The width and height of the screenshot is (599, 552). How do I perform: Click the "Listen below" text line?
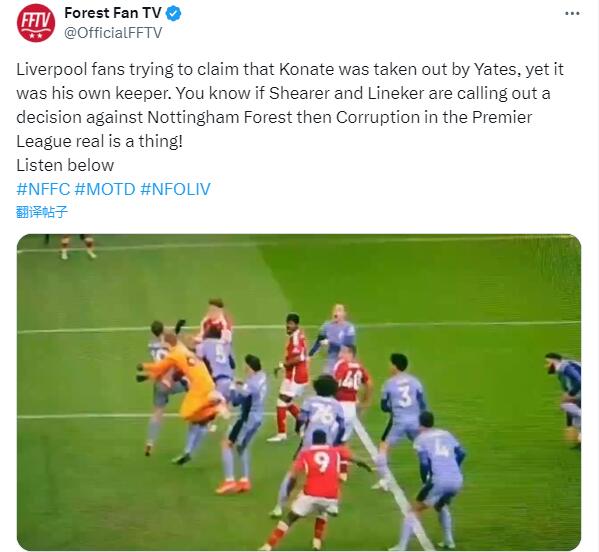pyautogui.click(x=65, y=165)
